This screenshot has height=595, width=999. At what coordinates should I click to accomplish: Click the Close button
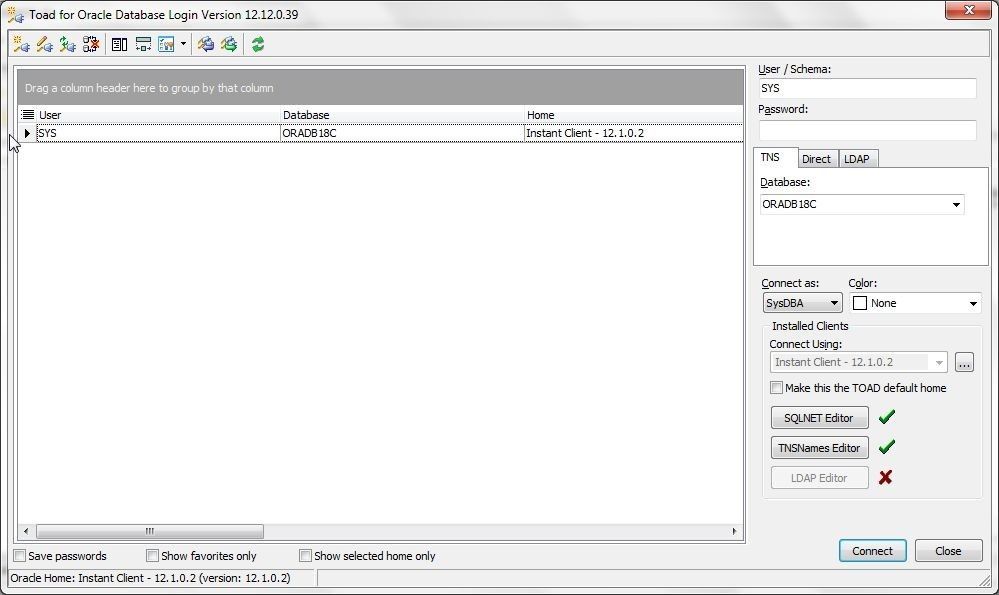pyautogui.click(x=948, y=551)
